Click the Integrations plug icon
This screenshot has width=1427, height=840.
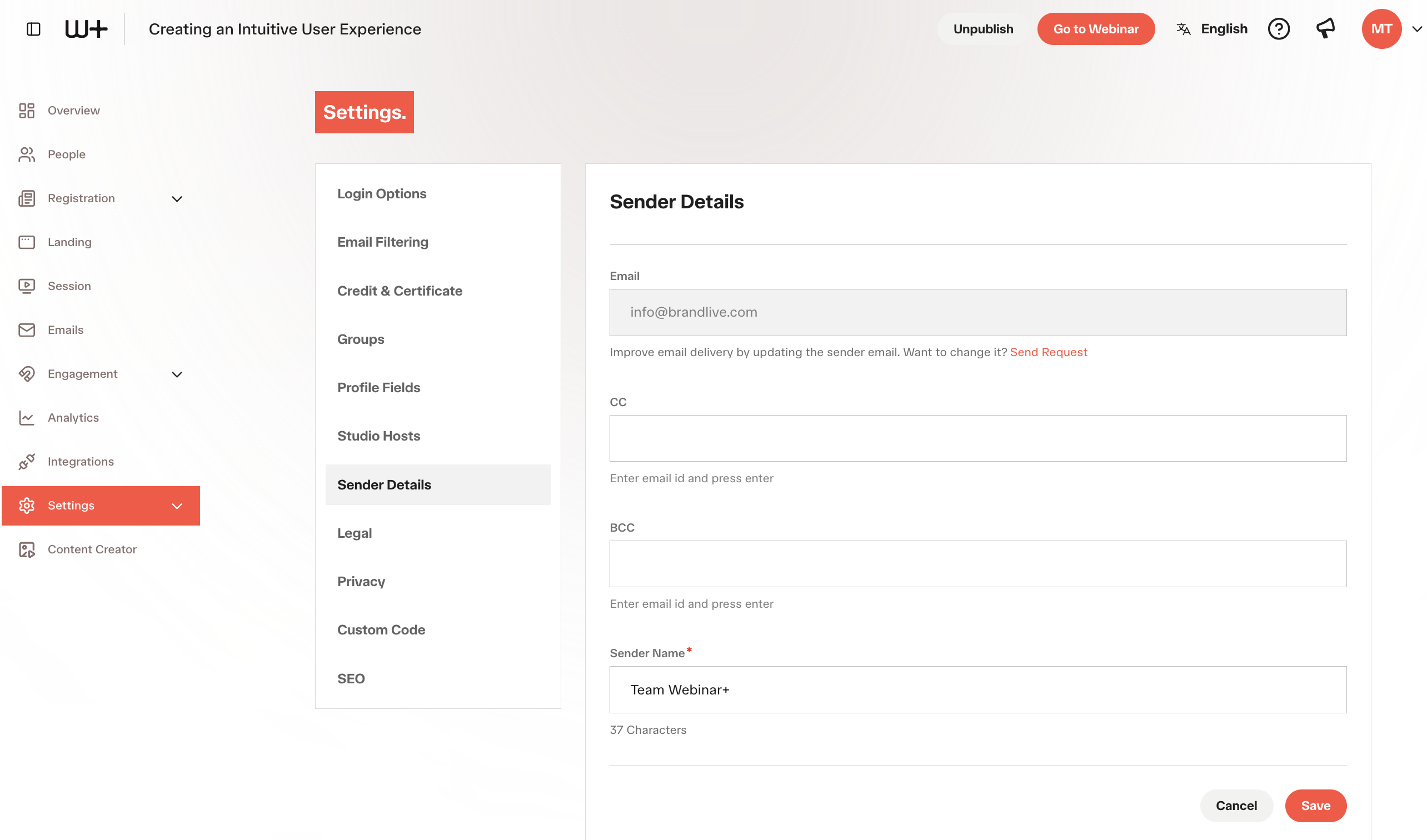pos(27,461)
